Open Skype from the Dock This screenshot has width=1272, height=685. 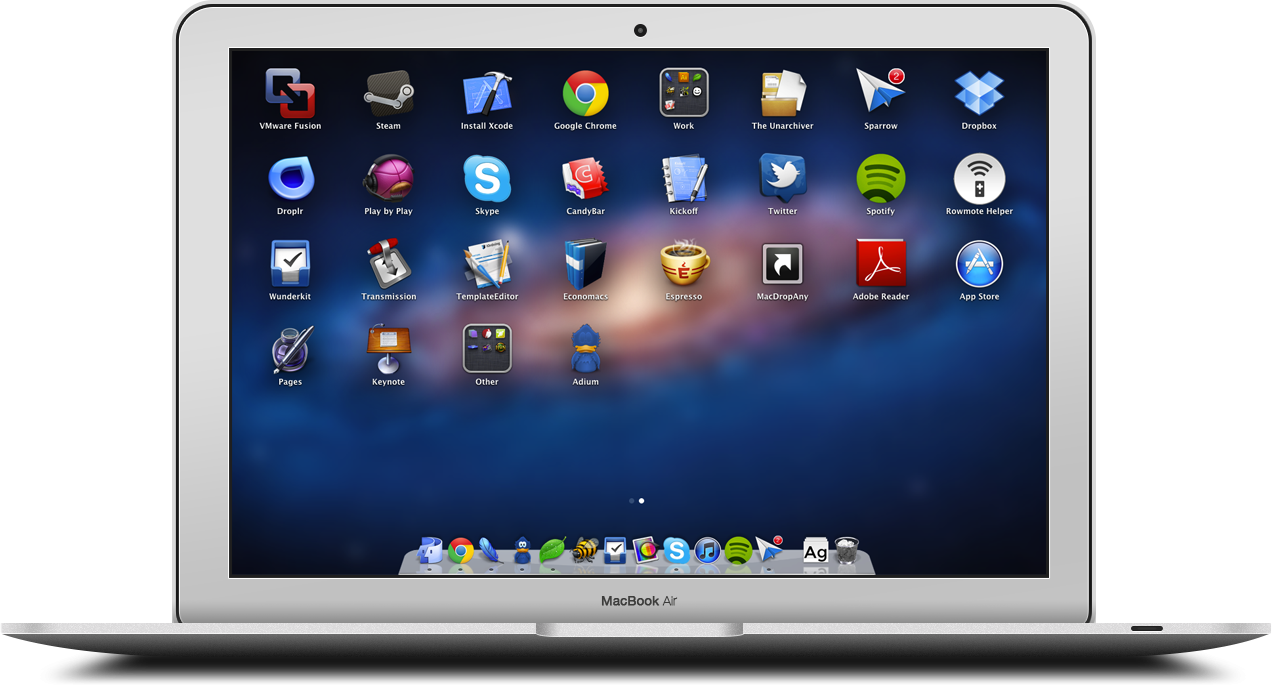point(677,550)
